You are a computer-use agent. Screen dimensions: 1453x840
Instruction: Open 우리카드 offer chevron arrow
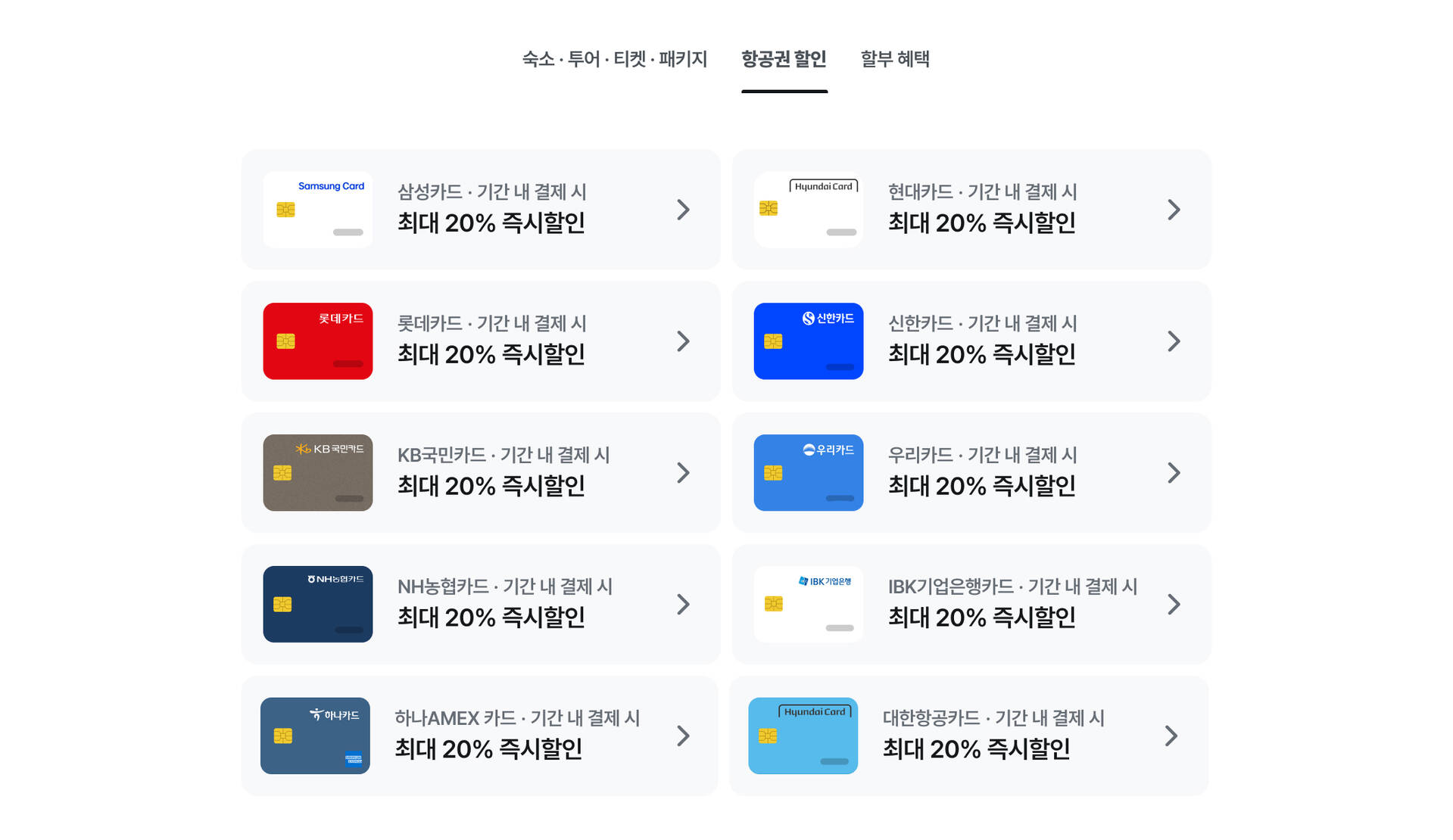pyautogui.click(x=1174, y=473)
